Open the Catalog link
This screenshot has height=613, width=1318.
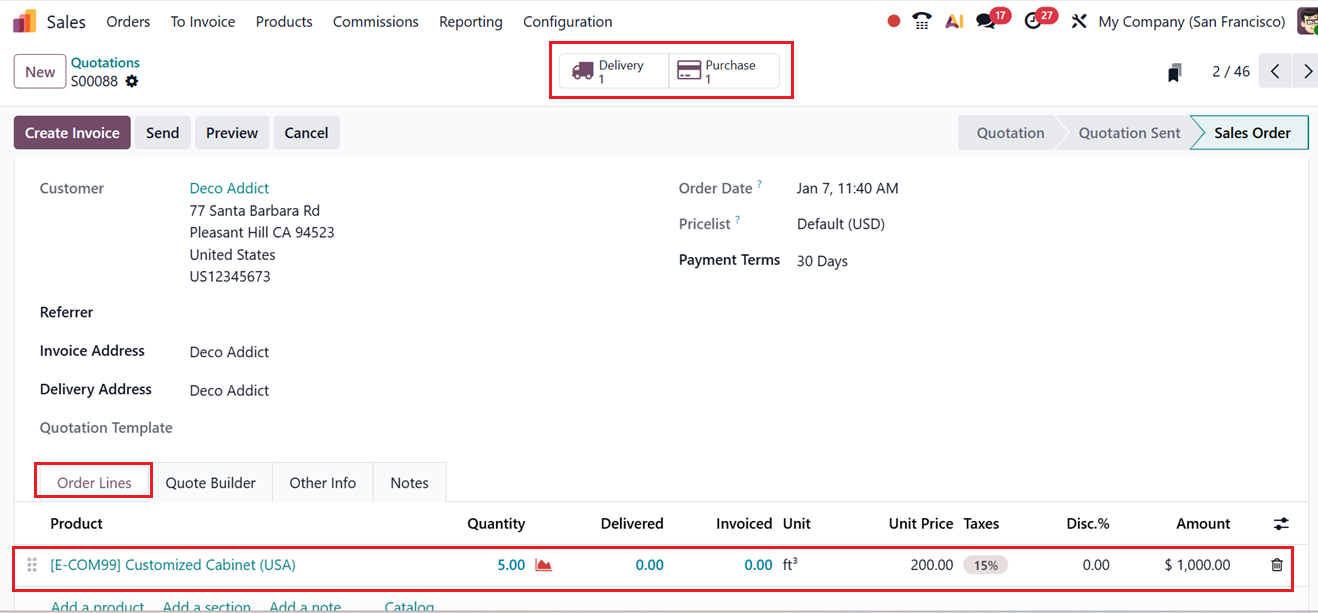(x=409, y=606)
